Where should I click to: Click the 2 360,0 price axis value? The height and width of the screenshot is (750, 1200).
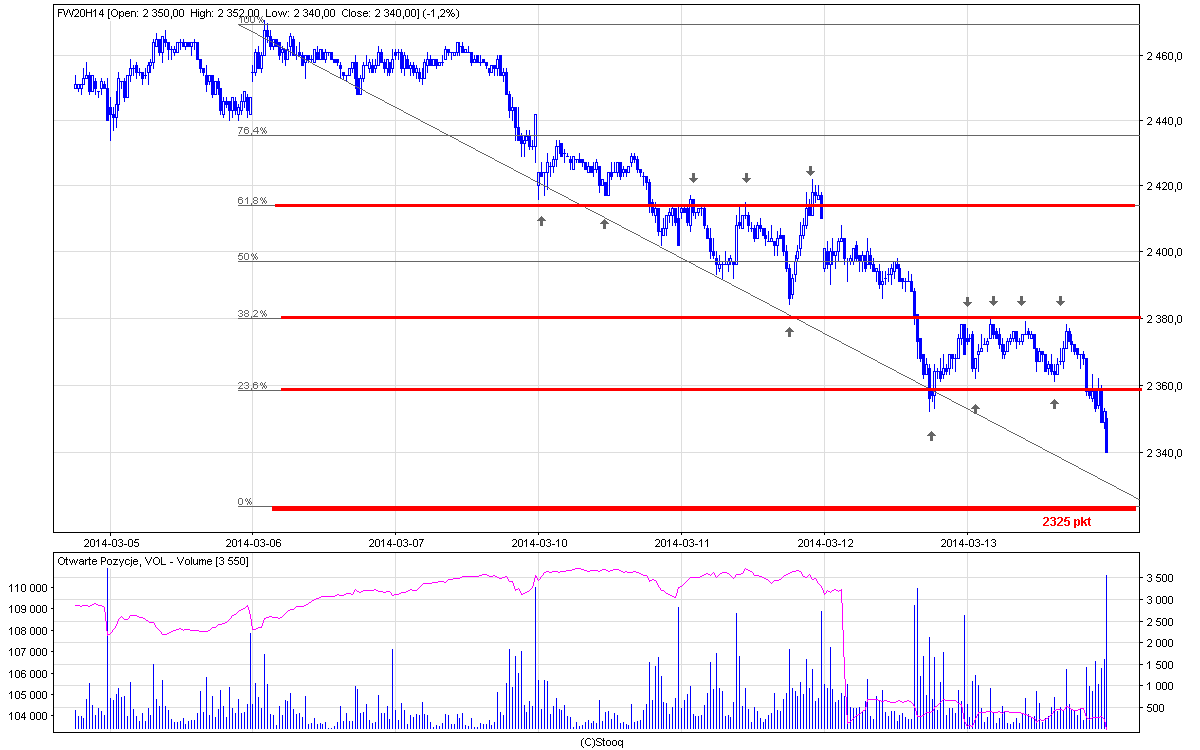point(1166,386)
